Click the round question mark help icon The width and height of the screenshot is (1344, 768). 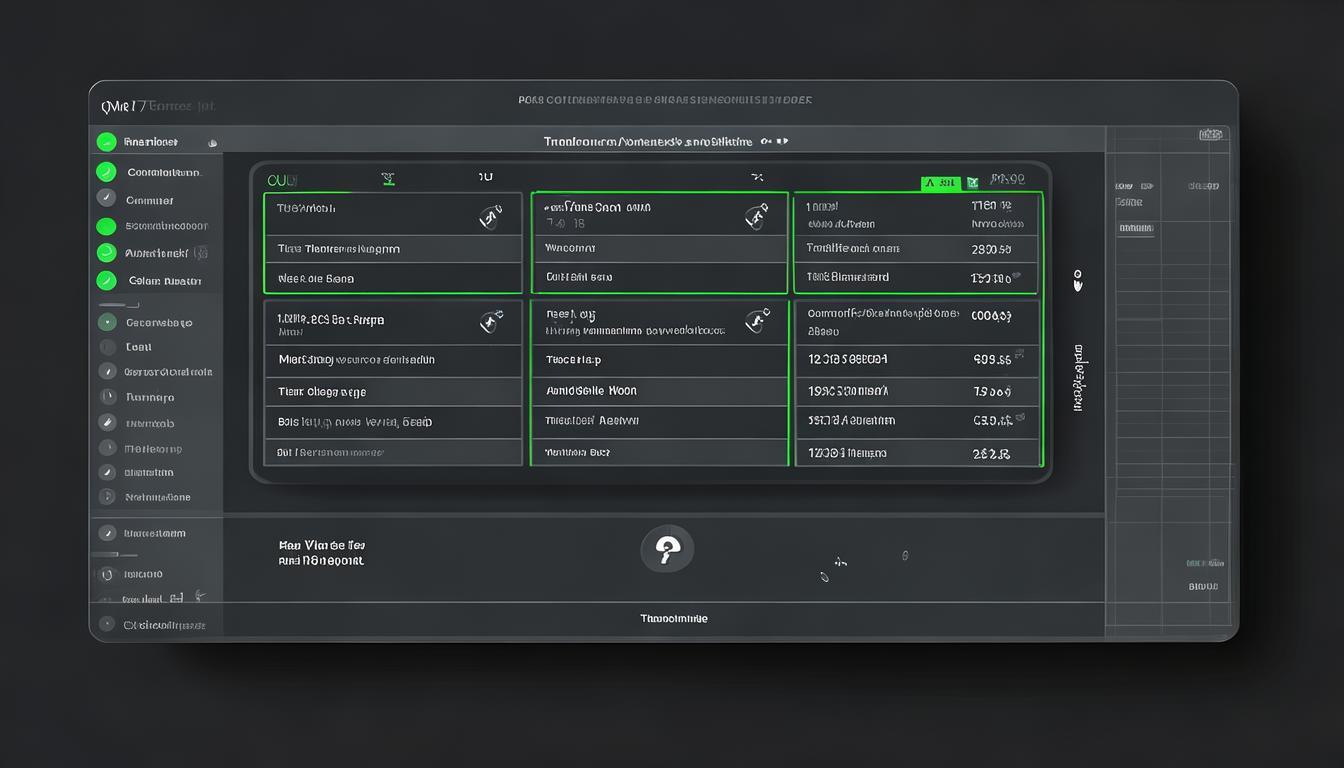(667, 549)
